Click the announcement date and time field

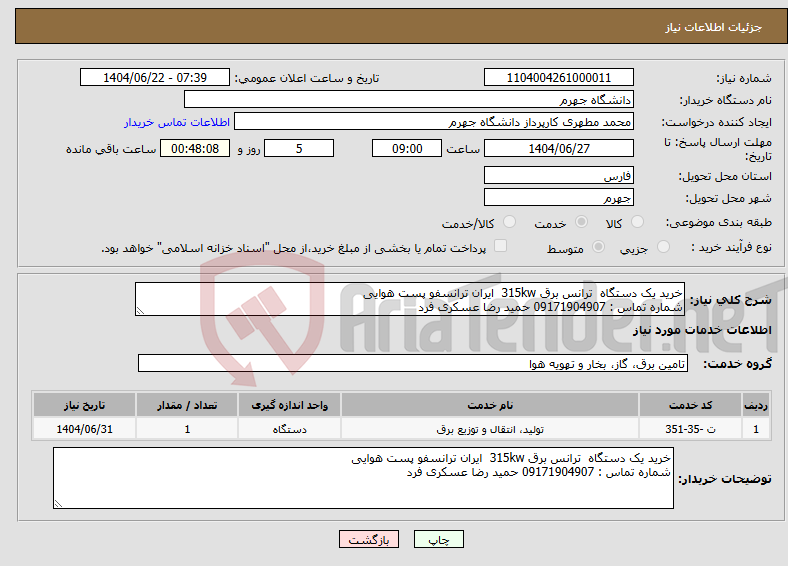point(155,77)
